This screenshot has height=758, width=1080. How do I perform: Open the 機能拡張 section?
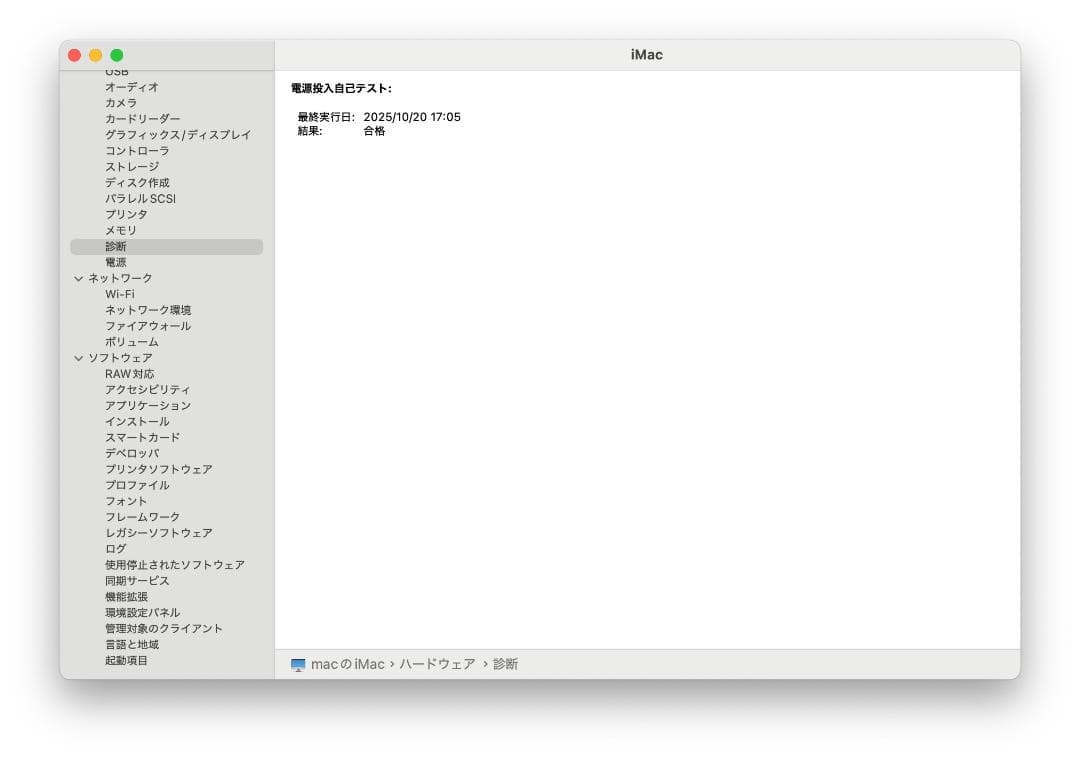pos(126,596)
